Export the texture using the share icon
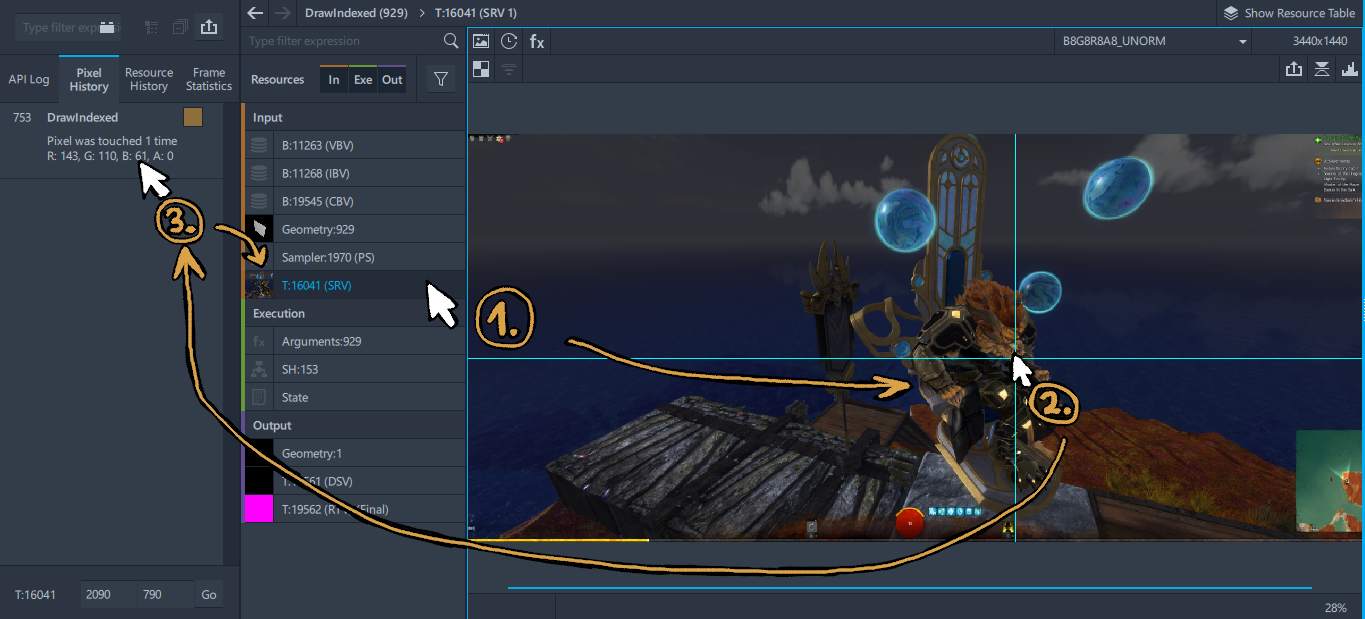The height and width of the screenshot is (619, 1365). pyautogui.click(x=1294, y=69)
